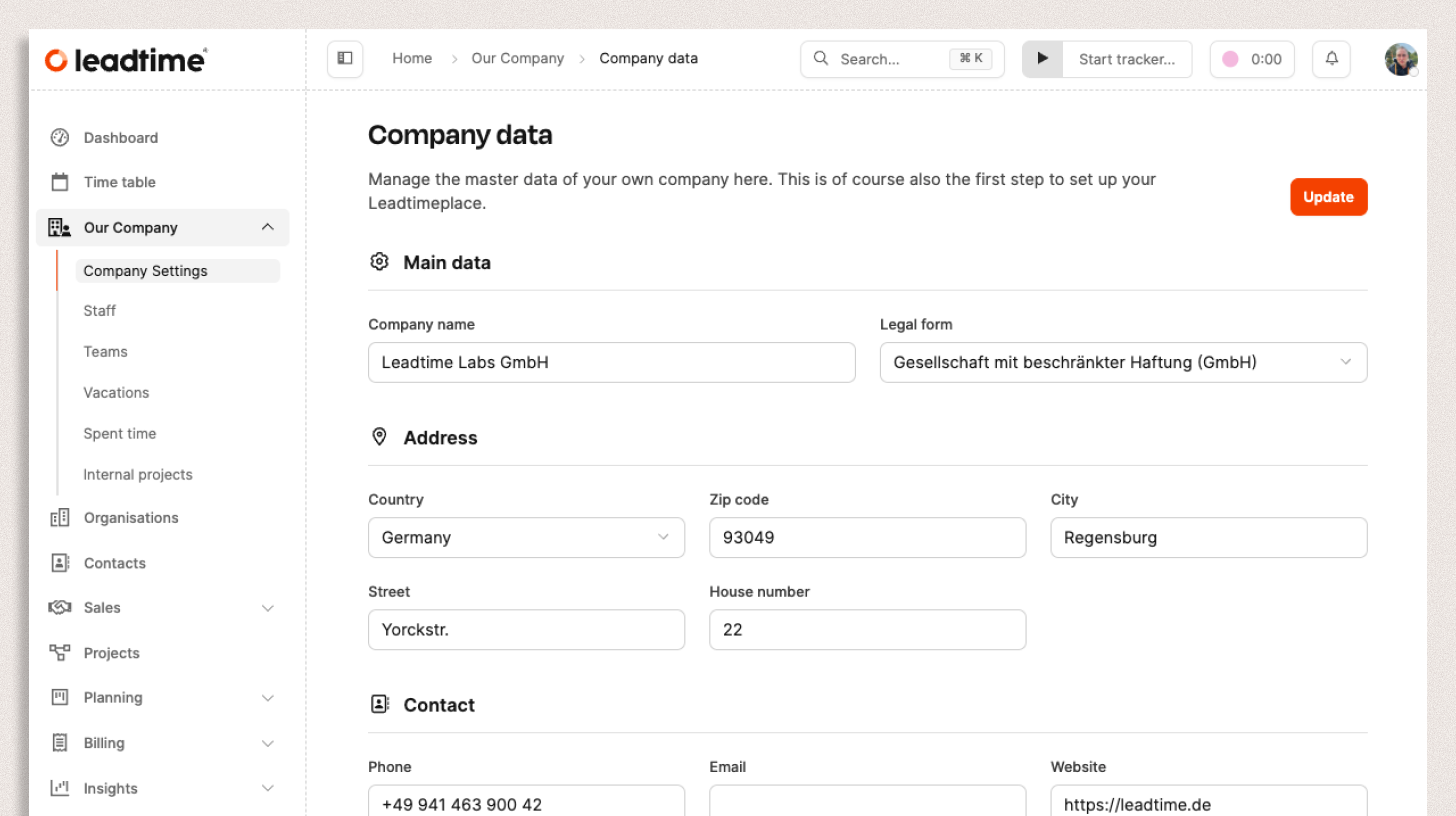Click the Company name input field
The image size is (1456, 816).
(611, 362)
